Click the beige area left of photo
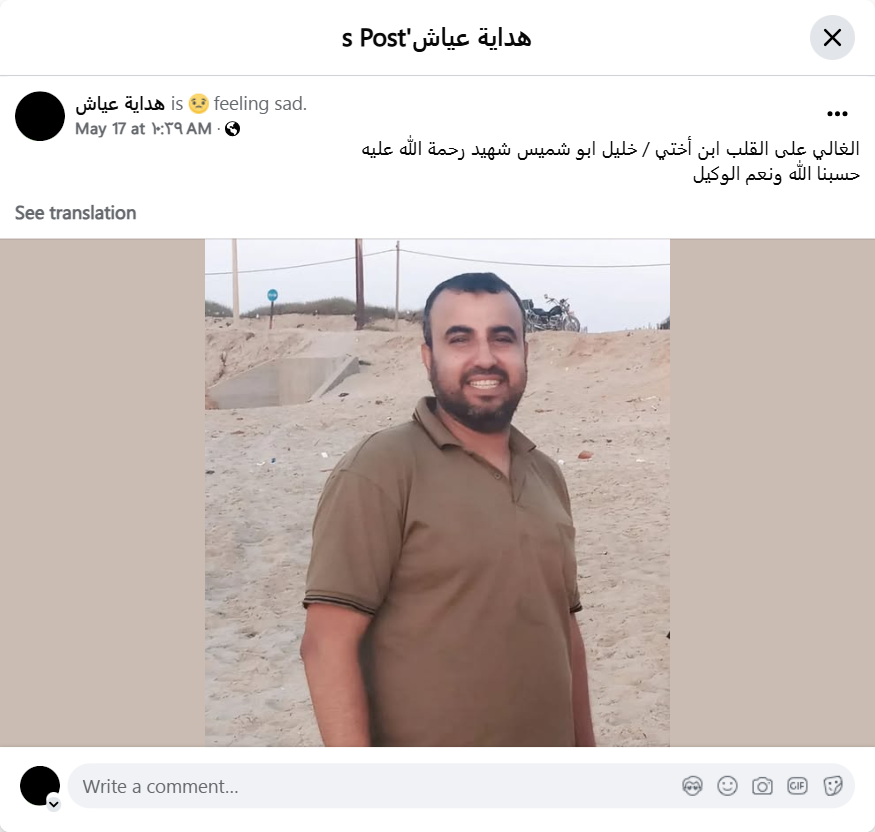The width and height of the screenshot is (875, 832). pyautogui.click(x=102, y=493)
